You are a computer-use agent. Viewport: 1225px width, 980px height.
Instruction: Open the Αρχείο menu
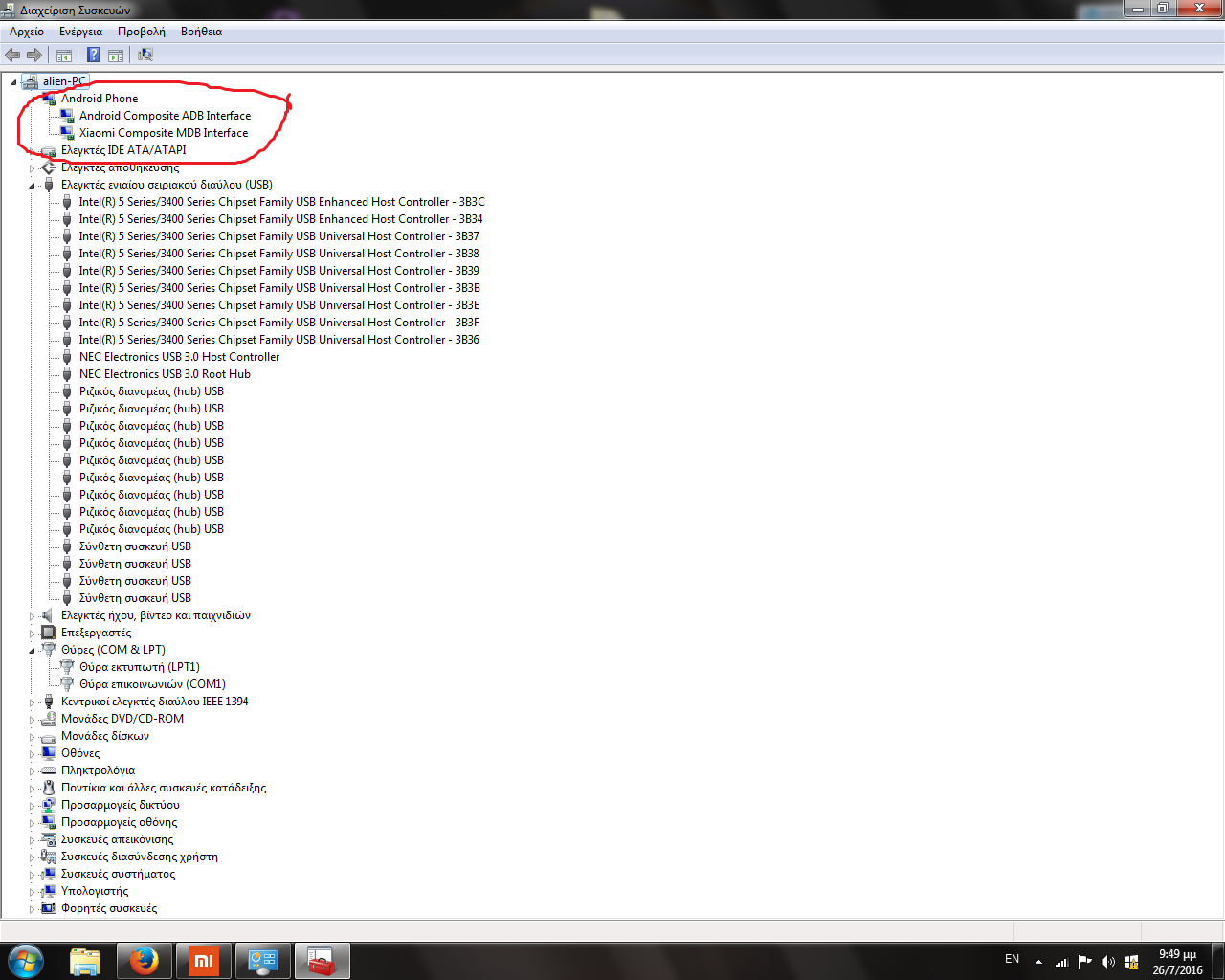27,32
